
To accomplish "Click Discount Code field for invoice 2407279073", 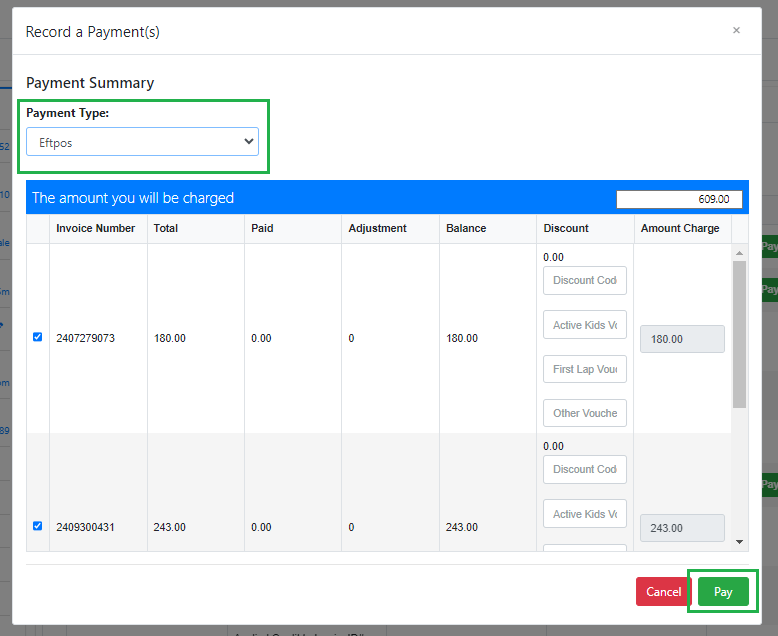I will tap(585, 280).
